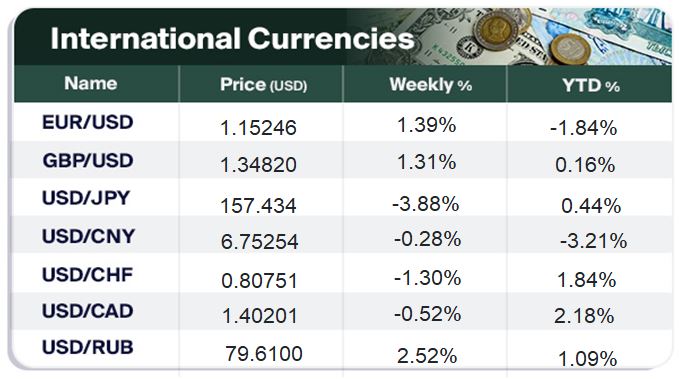Click the USD/JPY weekly change -3.88%
Image resolution: width=679 pixels, height=379 pixels.
[x=426, y=204]
